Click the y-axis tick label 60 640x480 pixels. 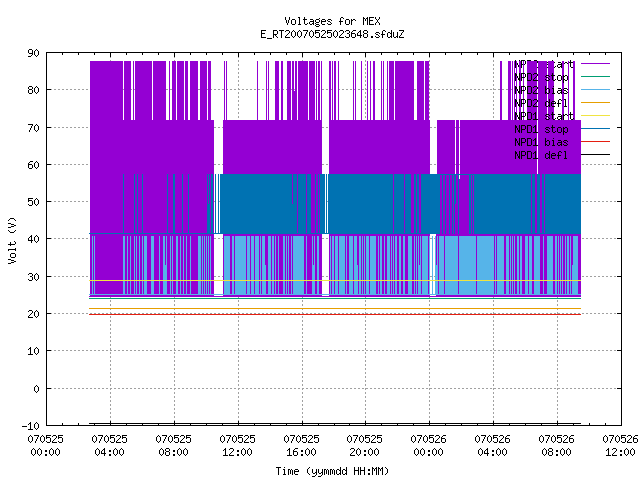click(x=33, y=165)
